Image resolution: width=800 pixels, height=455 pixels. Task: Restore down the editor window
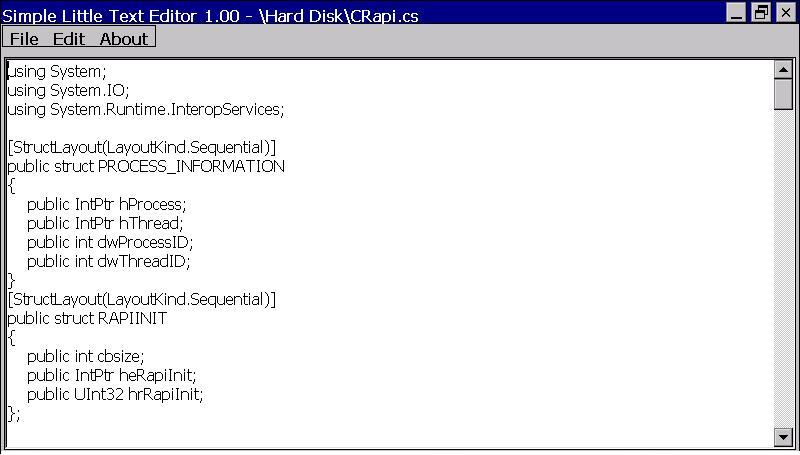[761, 13]
